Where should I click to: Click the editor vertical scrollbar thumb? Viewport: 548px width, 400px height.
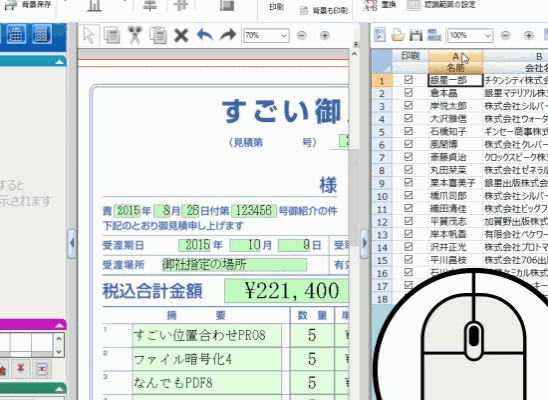point(354,197)
